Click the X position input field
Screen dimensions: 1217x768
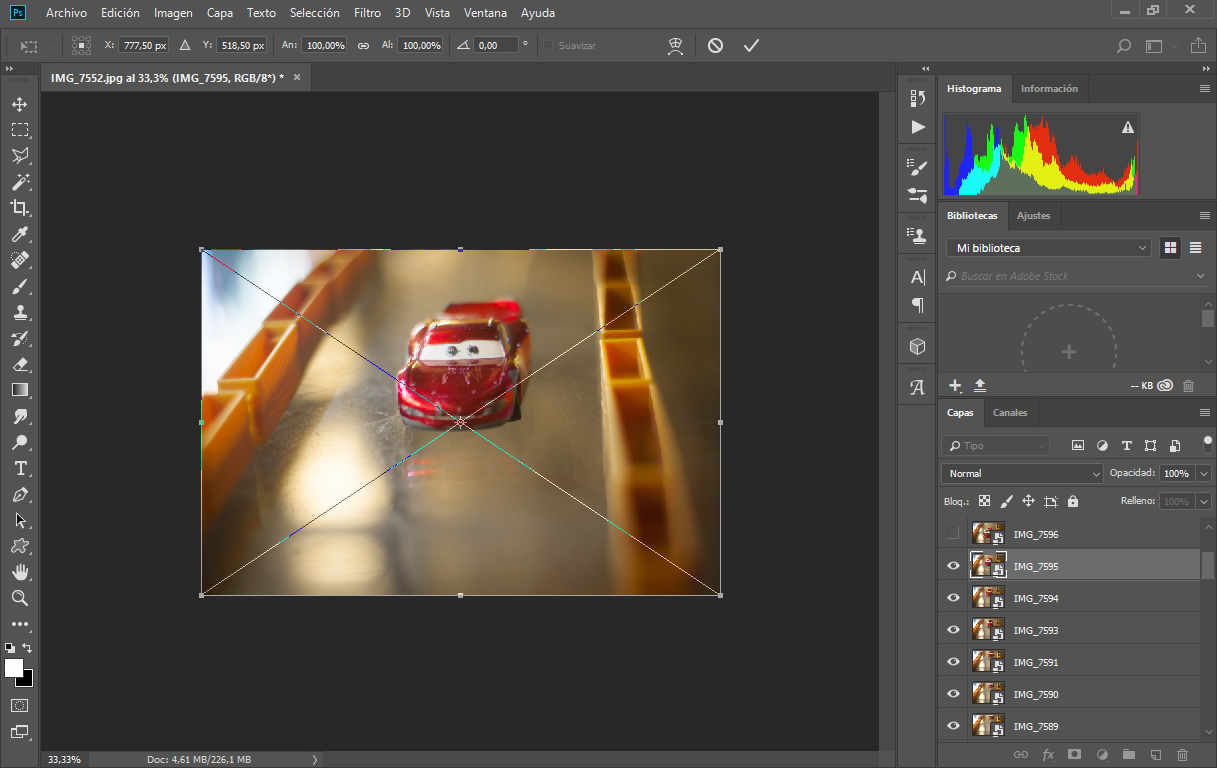143,46
